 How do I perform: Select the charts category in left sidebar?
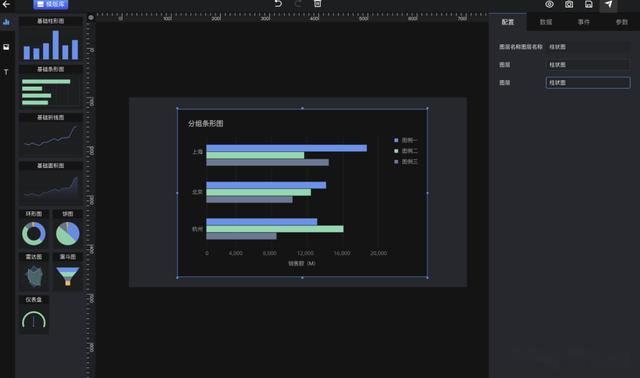[x=6, y=22]
